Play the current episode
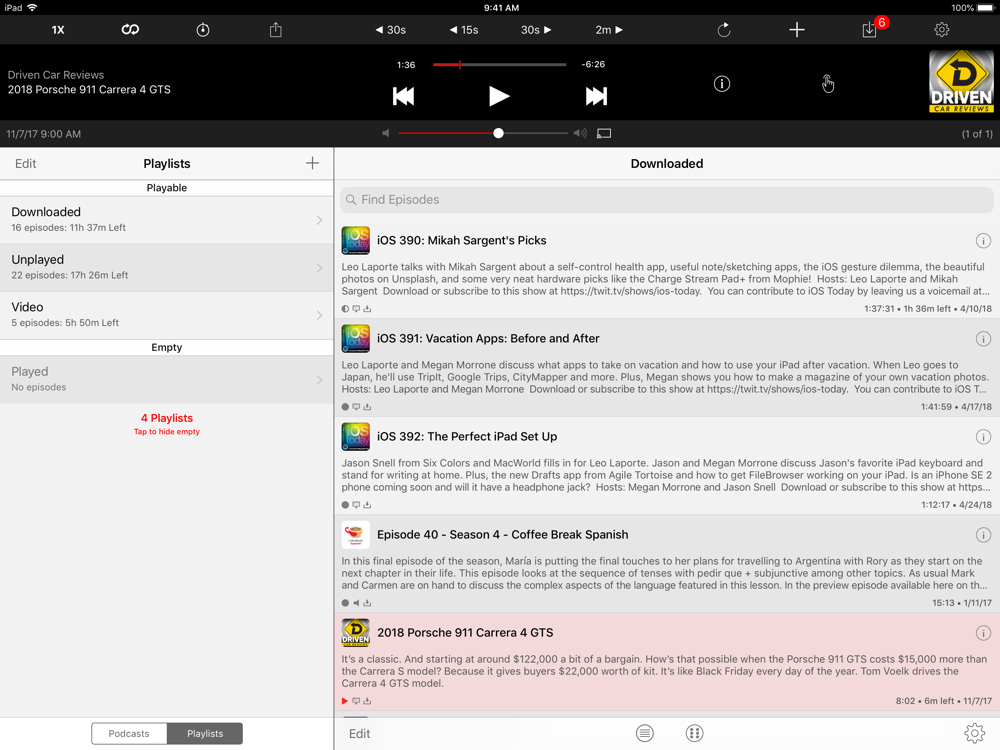The height and width of the screenshot is (750, 1000). tap(499, 96)
